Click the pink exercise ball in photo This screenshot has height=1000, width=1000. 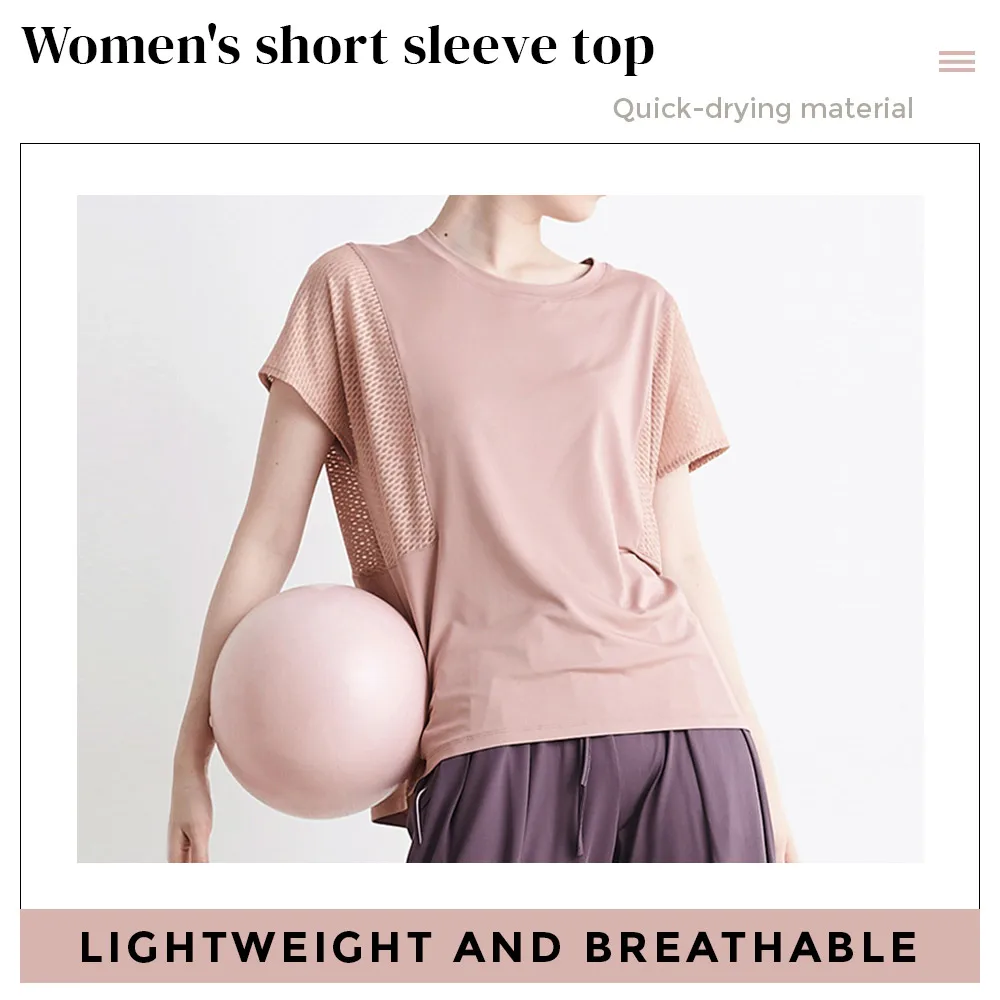click(x=318, y=701)
